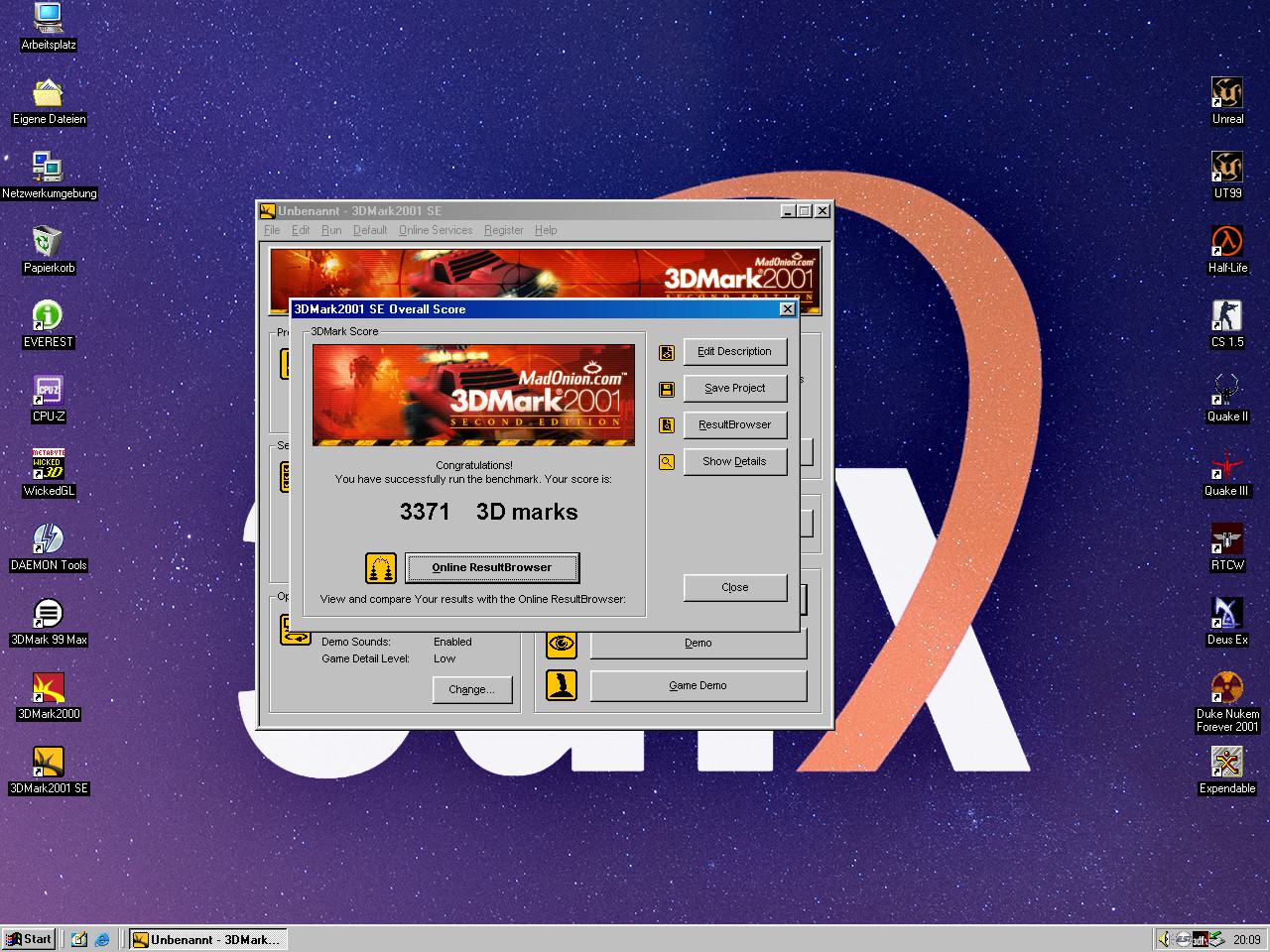Click the Show Details magnifier icon

(x=667, y=462)
